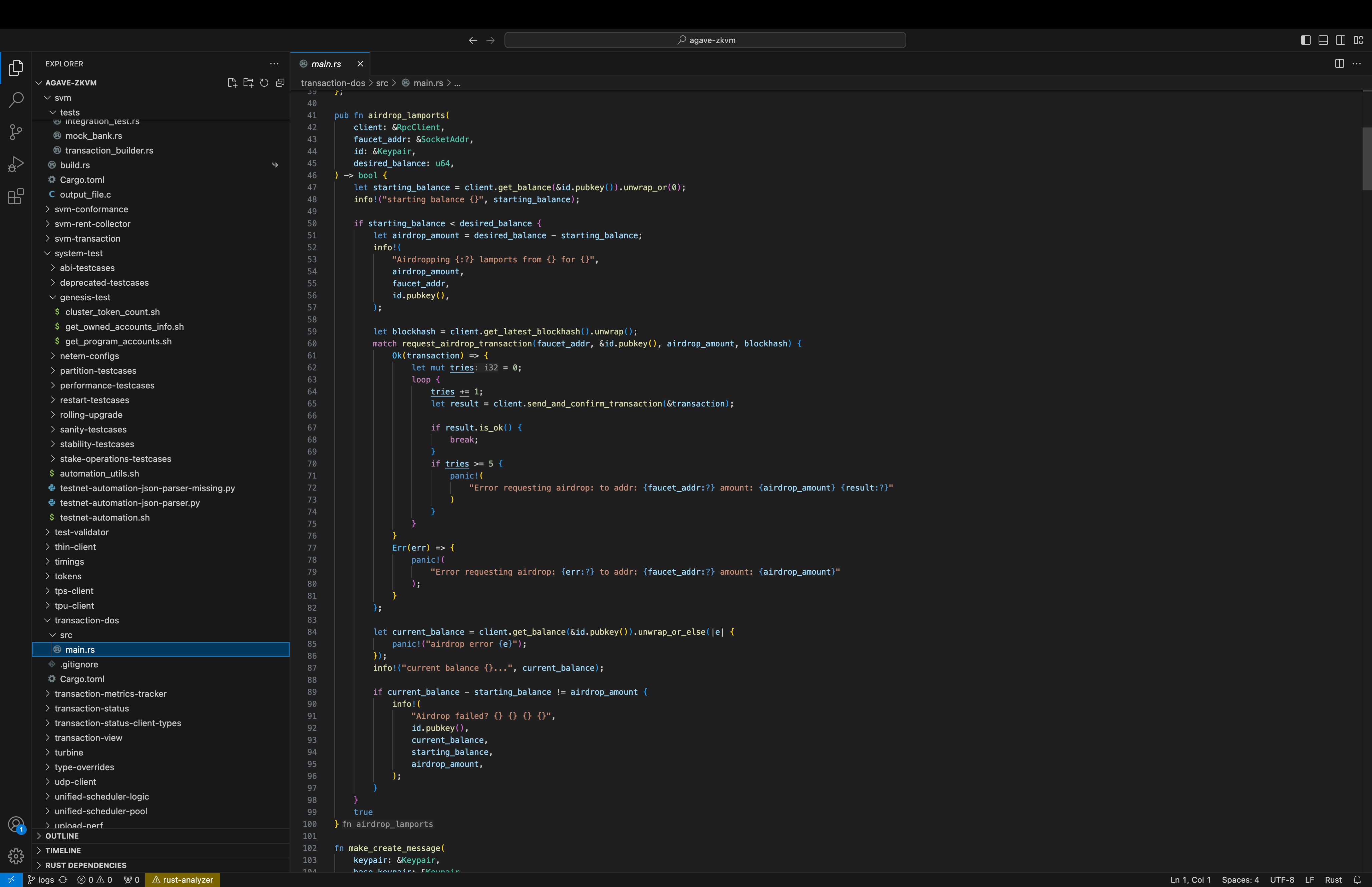Synchronize changes icon in status bar
The width and height of the screenshot is (1372, 887).
pos(63,880)
